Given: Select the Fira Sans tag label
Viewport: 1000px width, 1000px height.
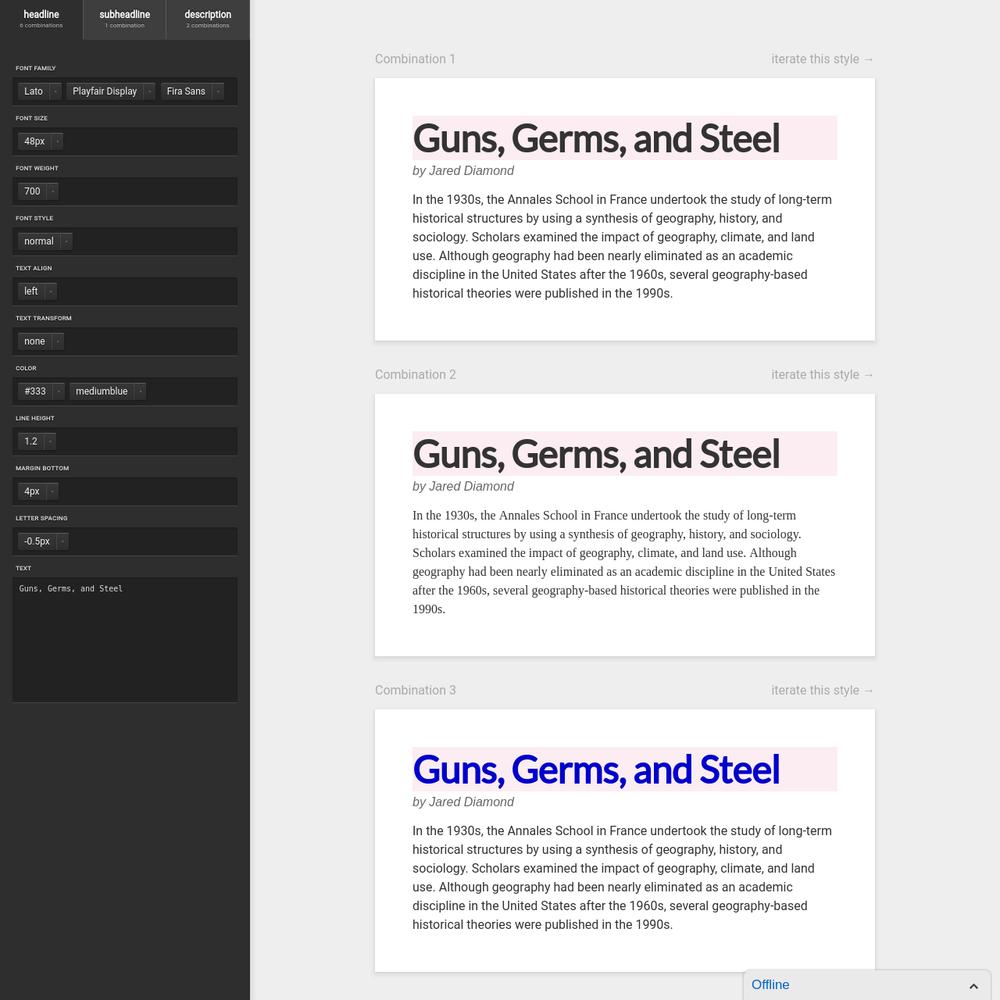Looking at the screenshot, I should (x=186, y=91).
